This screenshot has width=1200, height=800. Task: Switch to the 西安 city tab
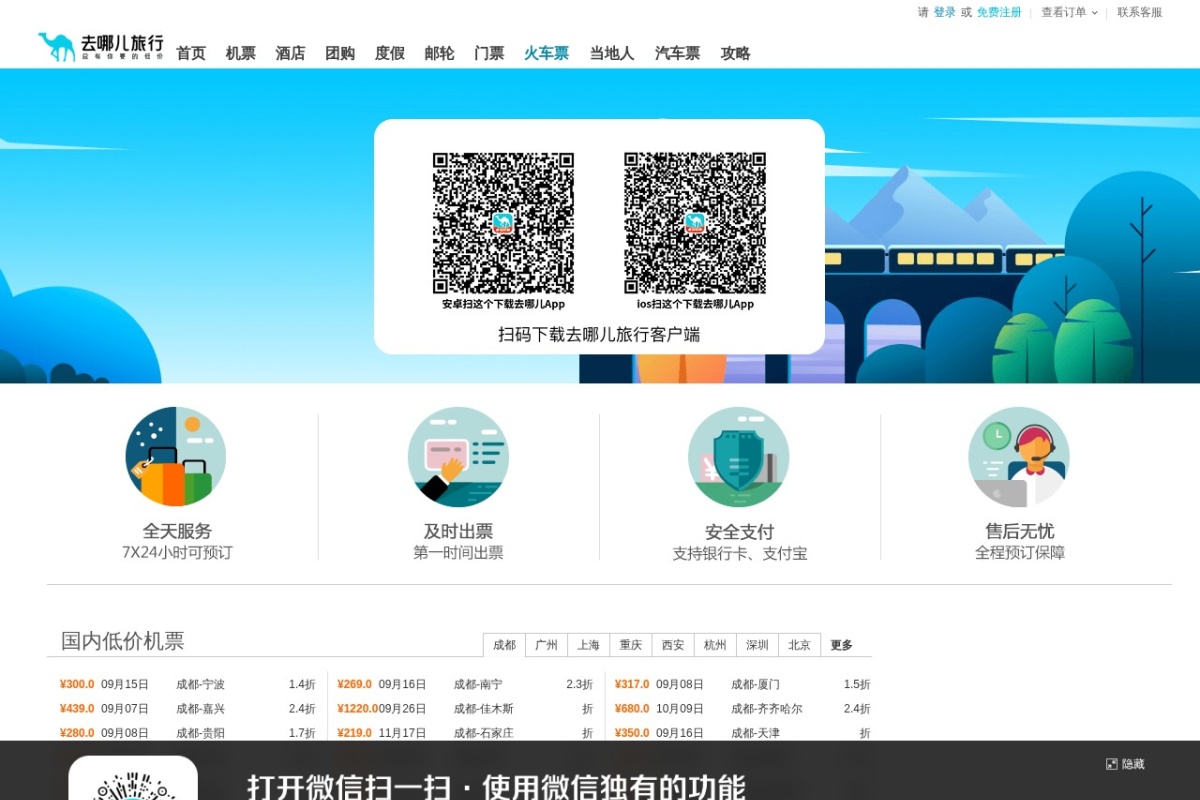(x=673, y=645)
